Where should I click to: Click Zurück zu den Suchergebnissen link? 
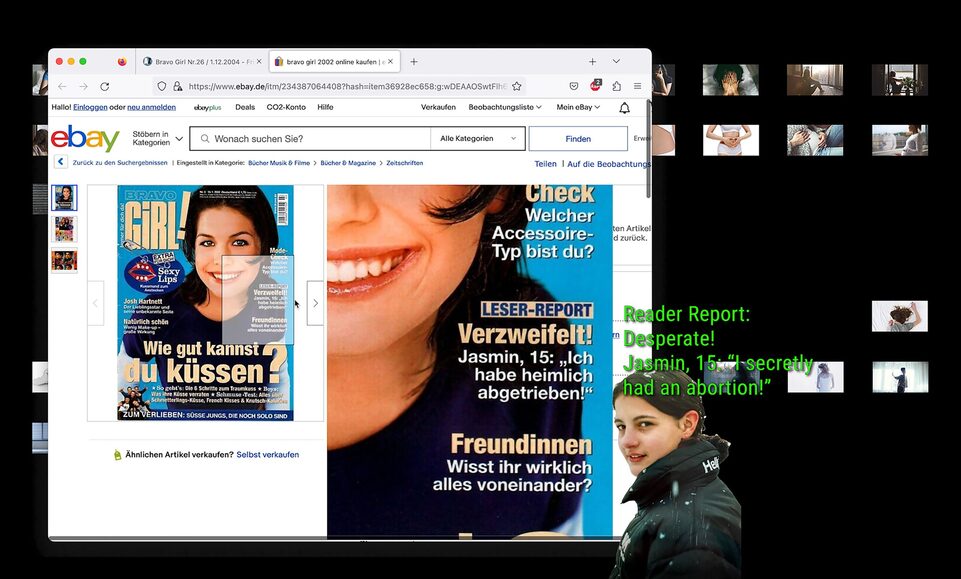point(120,163)
